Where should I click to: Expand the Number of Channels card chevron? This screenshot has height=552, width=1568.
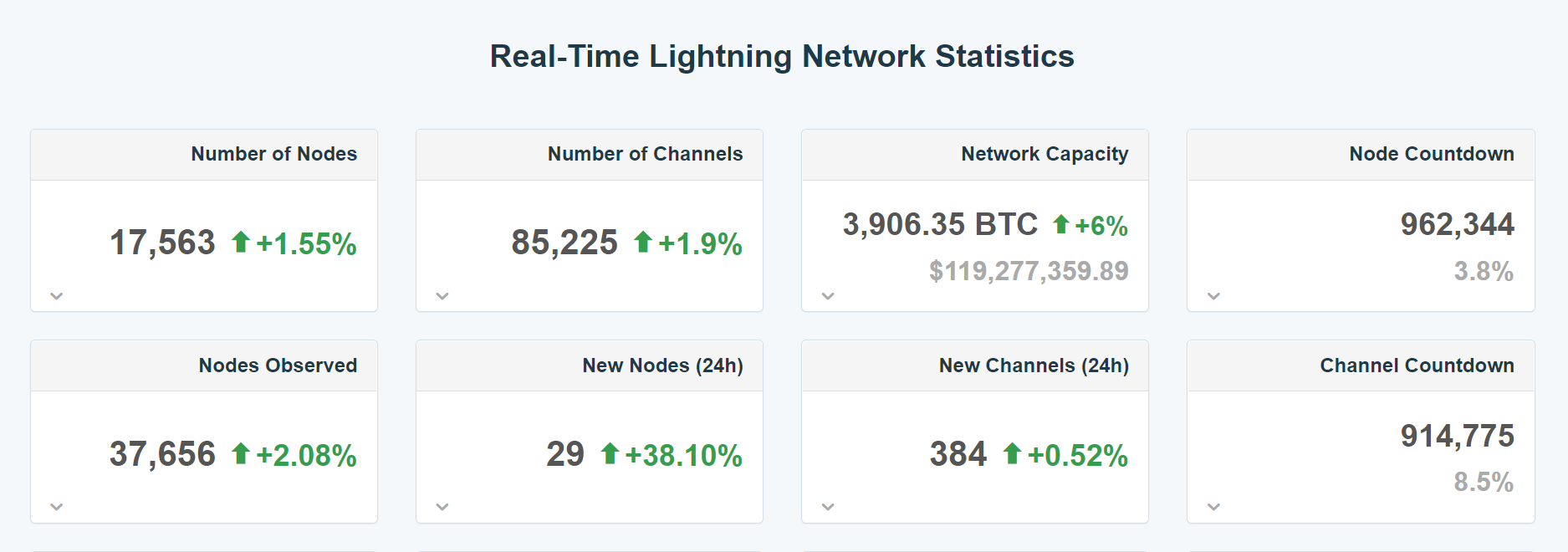click(442, 296)
